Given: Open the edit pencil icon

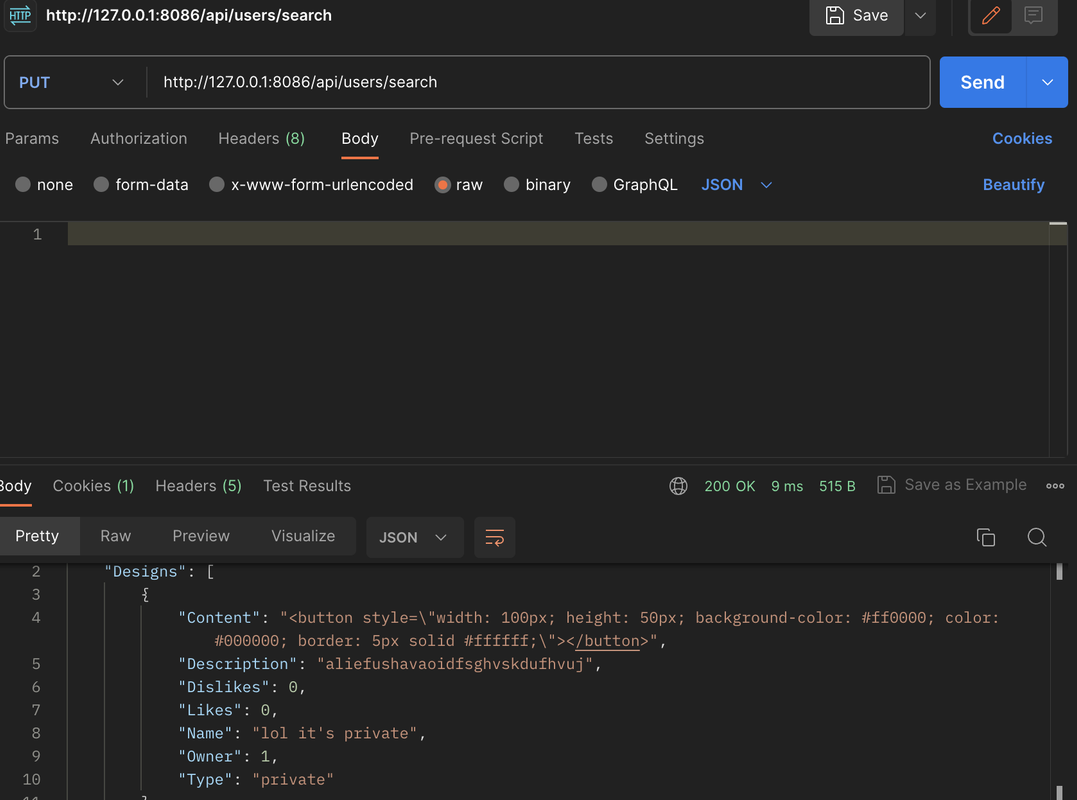Looking at the screenshot, I should (990, 15).
